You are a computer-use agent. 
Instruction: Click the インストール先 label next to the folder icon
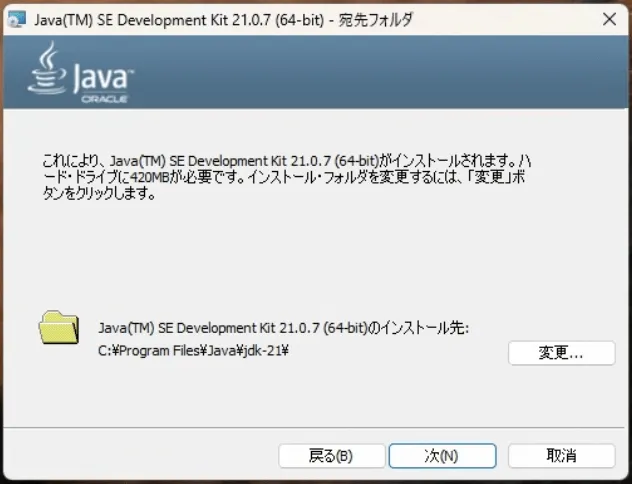coord(283,328)
